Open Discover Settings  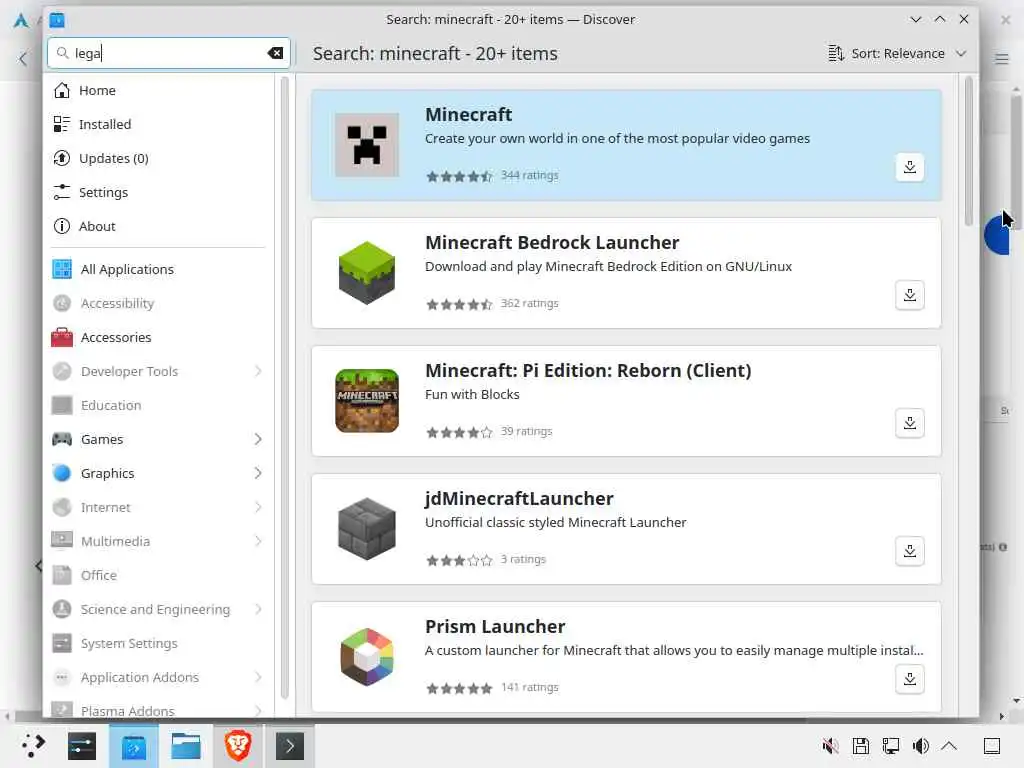pos(157,192)
